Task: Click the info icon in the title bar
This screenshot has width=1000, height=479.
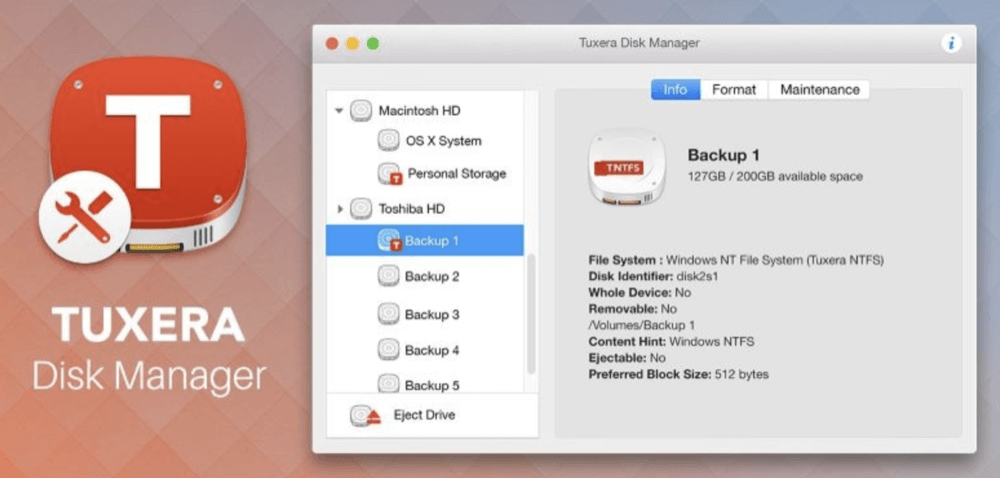Action: click(951, 43)
